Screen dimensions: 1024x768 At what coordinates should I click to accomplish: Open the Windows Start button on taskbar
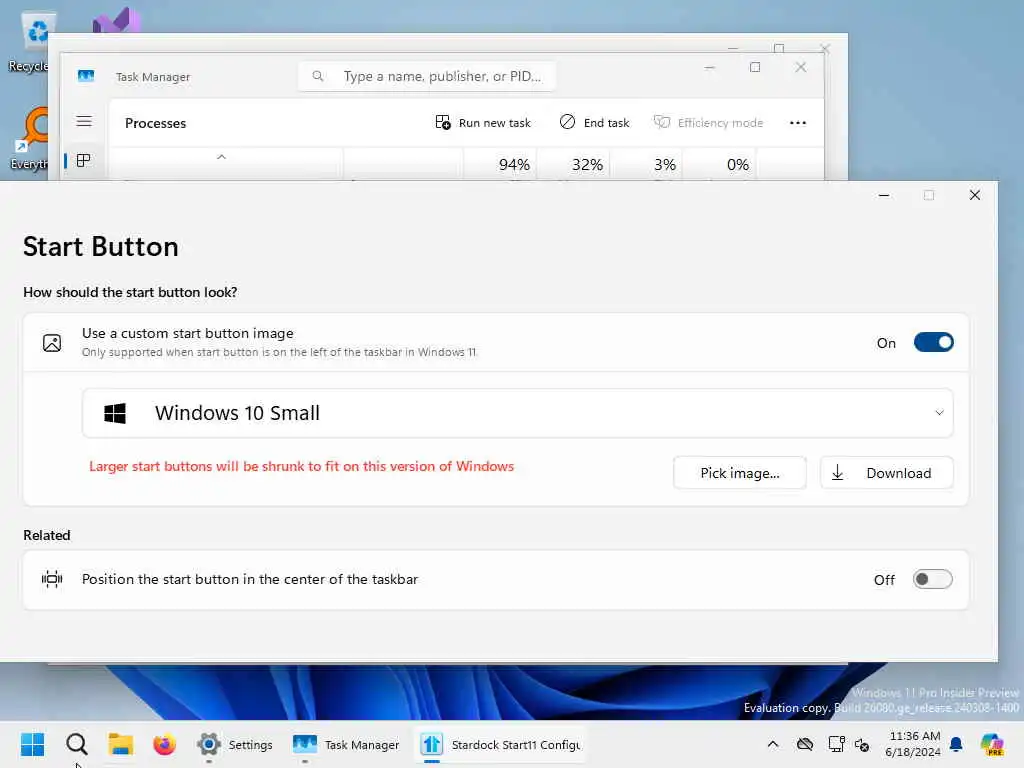[x=32, y=744]
